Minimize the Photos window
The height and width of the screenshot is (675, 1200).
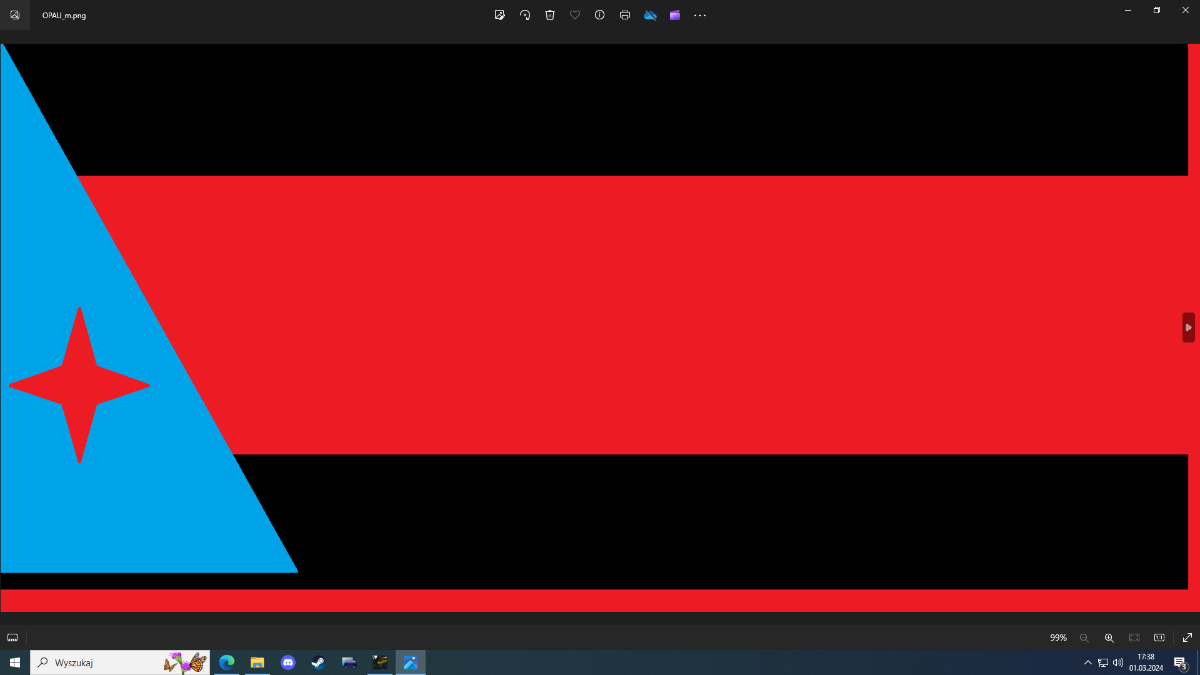[1128, 10]
